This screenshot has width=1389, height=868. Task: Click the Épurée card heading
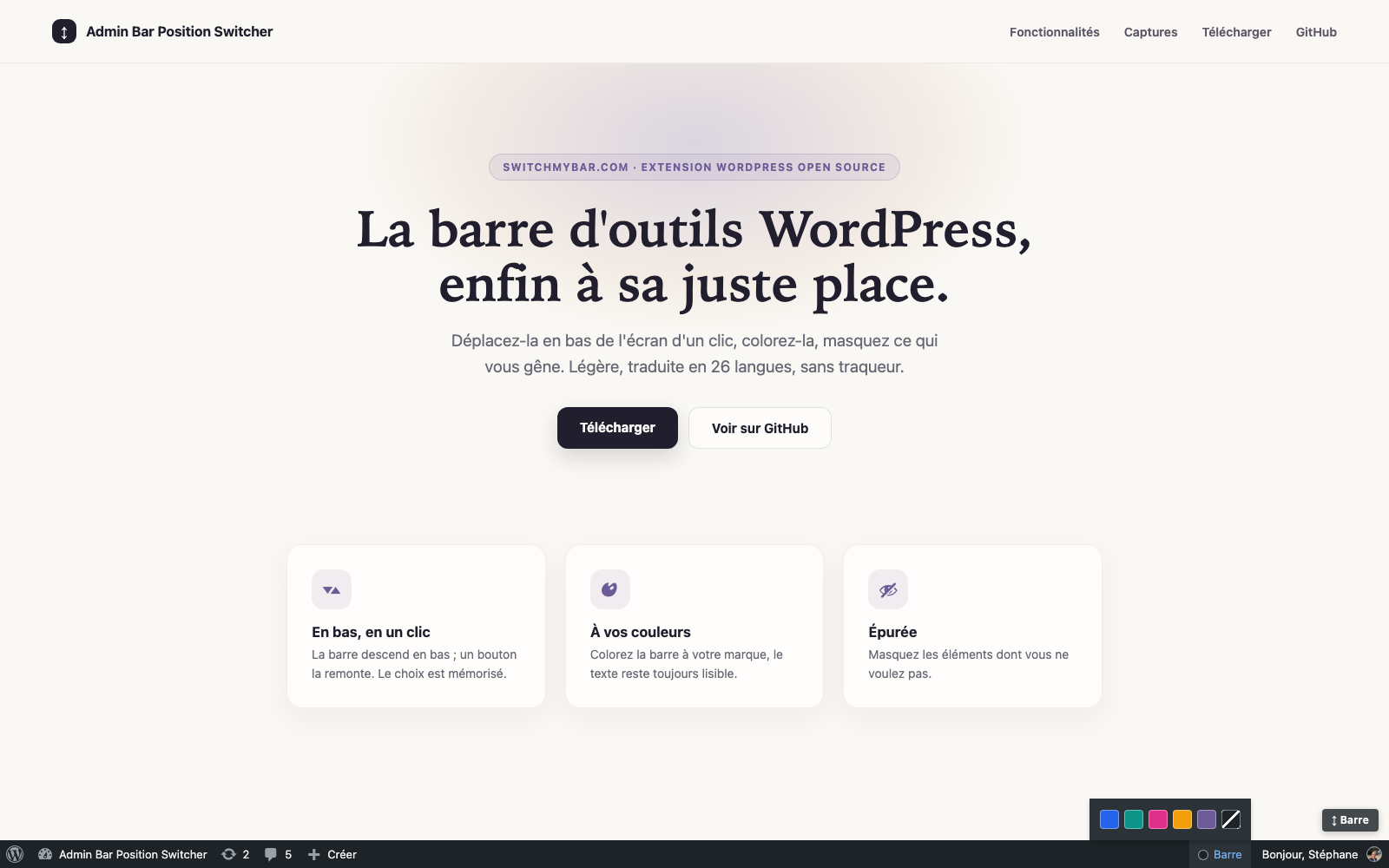pyautogui.click(x=892, y=632)
